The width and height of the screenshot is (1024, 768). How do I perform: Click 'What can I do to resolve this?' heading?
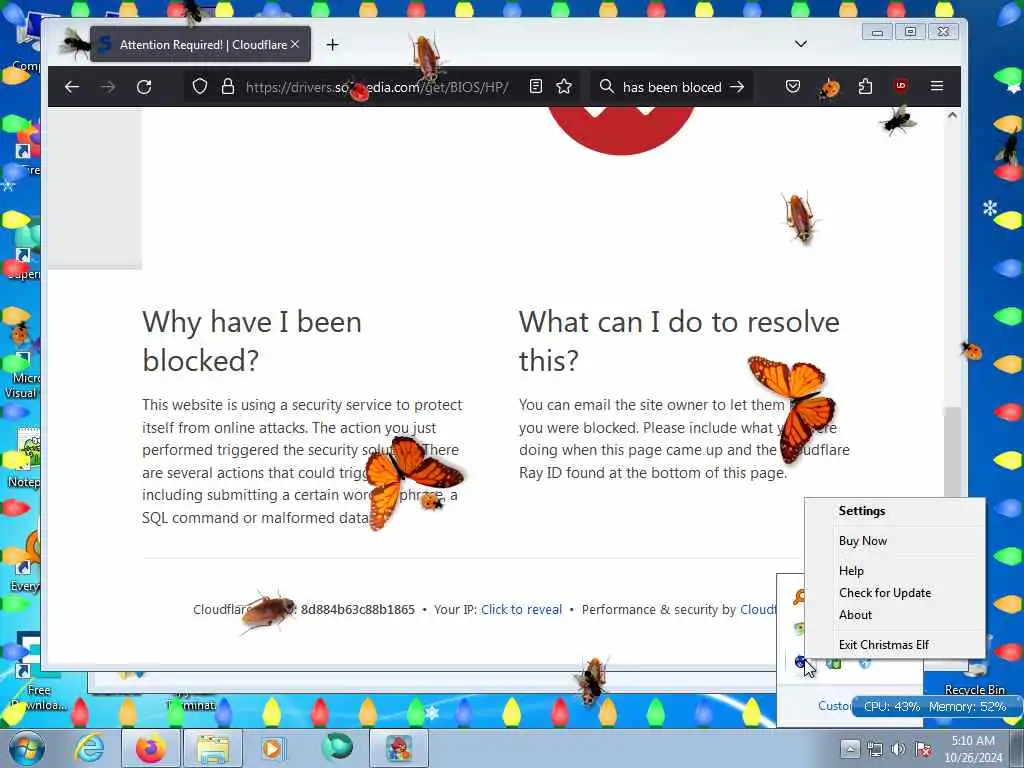(679, 341)
